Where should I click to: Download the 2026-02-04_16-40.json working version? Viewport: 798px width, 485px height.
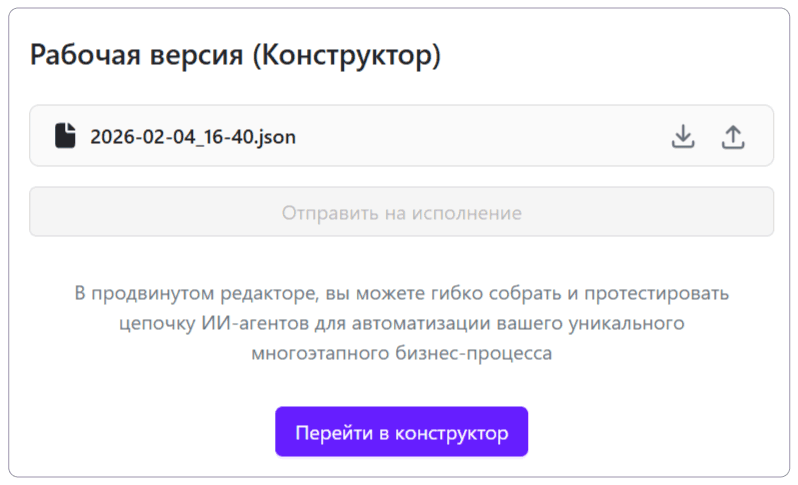pyautogui.click(x=683, y=136)
